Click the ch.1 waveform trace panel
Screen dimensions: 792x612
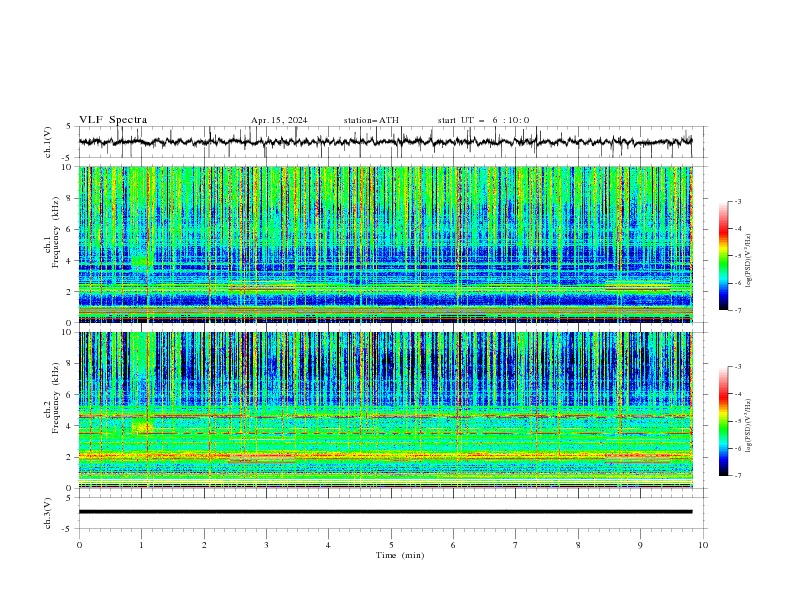392,142
